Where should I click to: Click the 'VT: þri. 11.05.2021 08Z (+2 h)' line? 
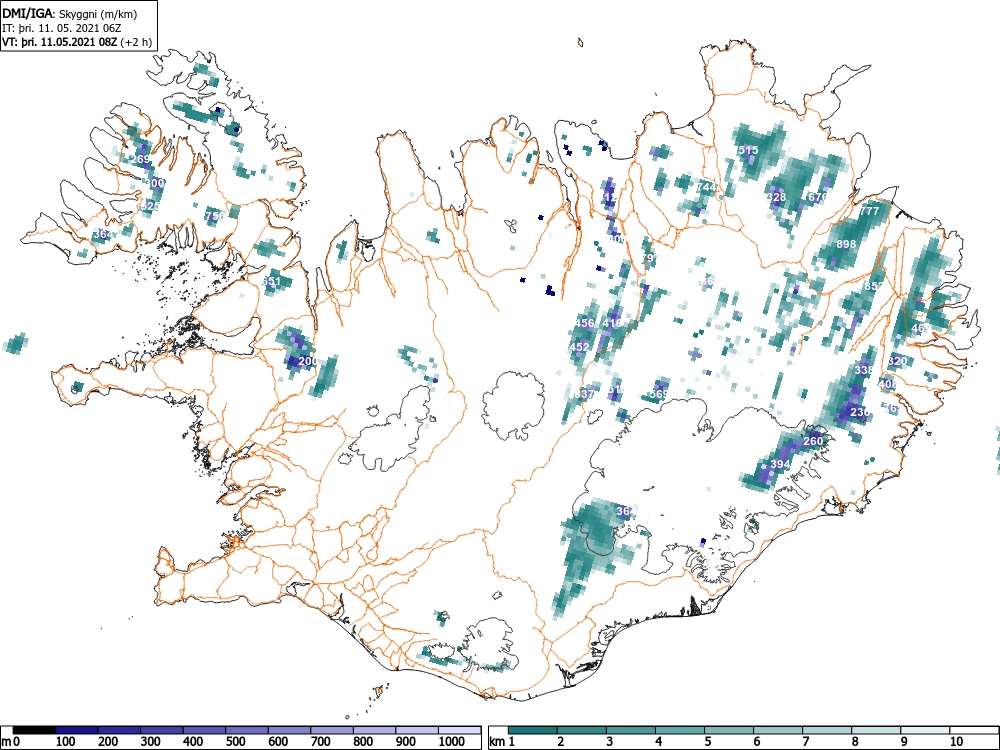coord(77,43)
